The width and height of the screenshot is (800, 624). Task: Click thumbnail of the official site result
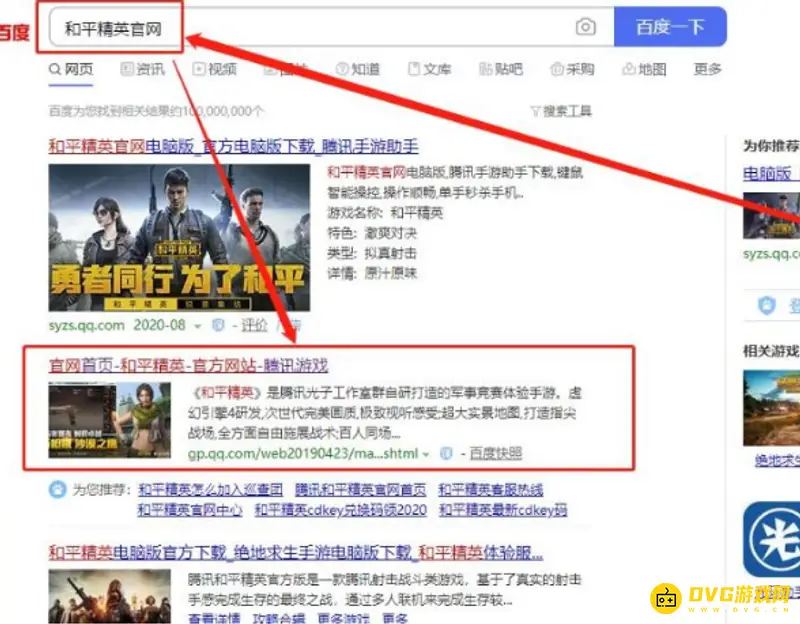(x=110, y=420)
